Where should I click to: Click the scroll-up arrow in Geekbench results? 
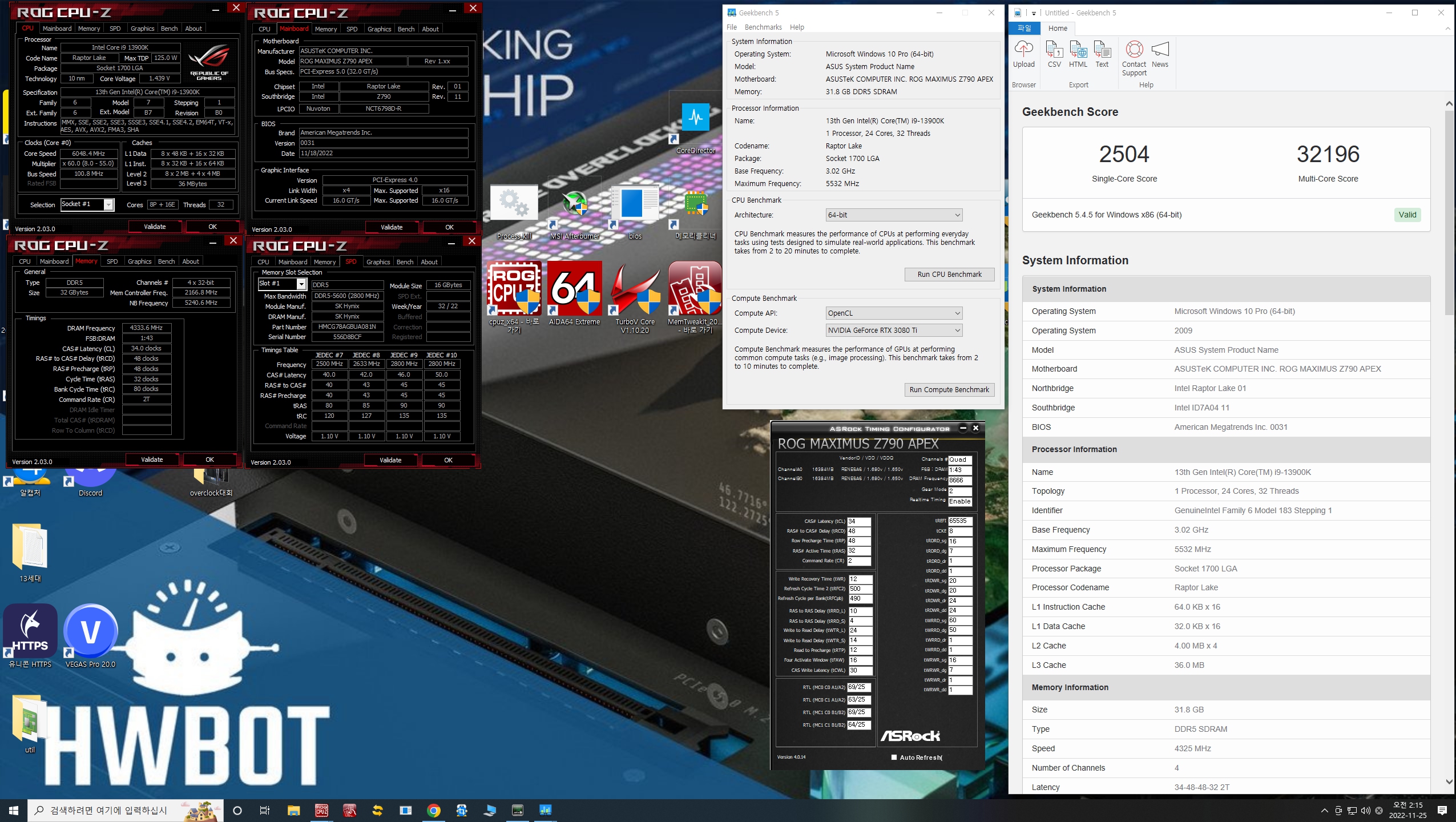click(1449, 103)
